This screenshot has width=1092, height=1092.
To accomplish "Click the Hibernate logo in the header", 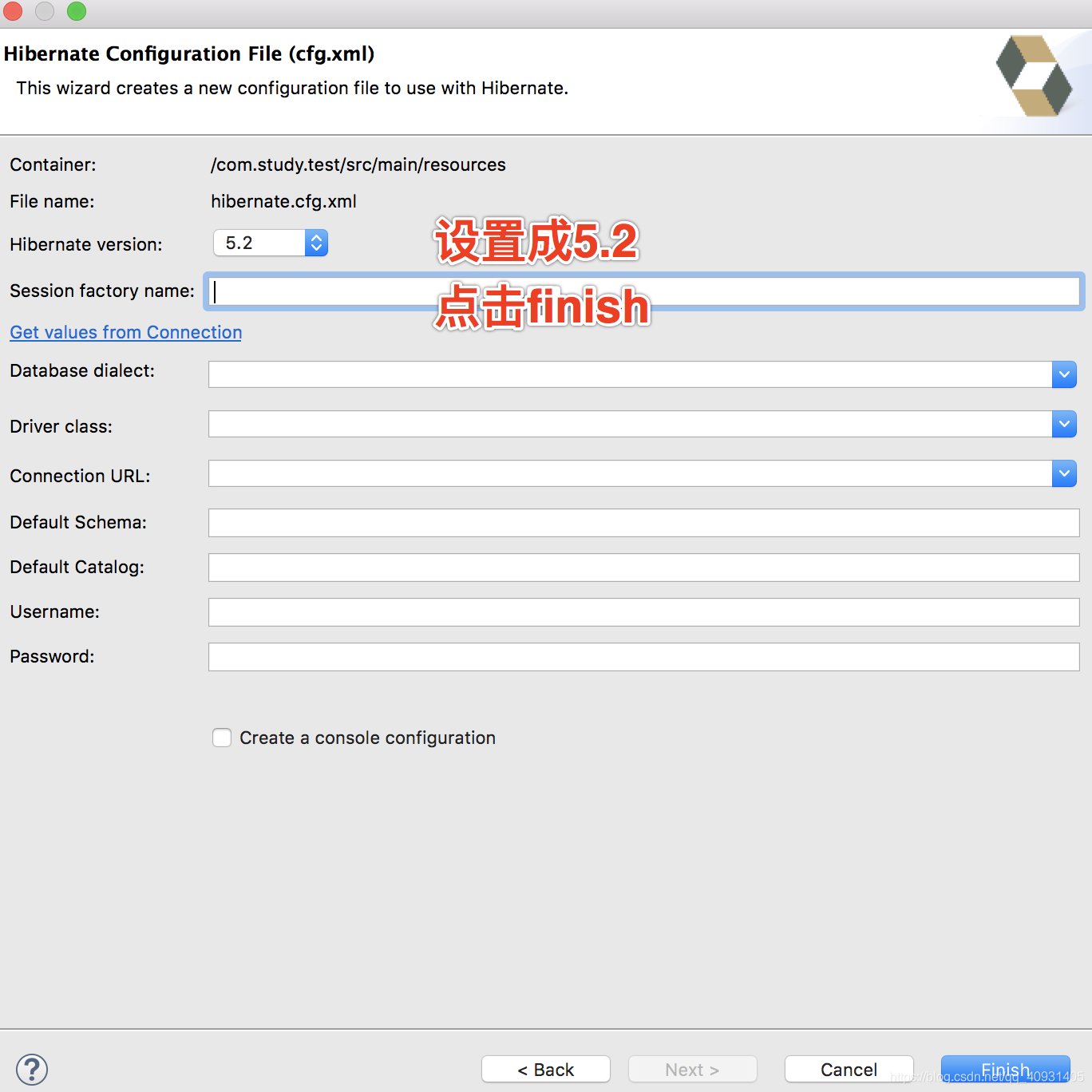I will click(1035, 76).
